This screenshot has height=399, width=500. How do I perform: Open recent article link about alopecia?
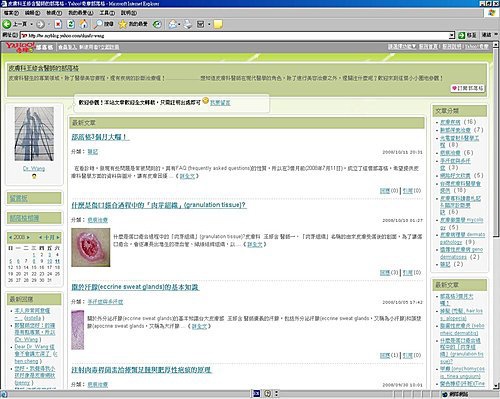point(461,315)
